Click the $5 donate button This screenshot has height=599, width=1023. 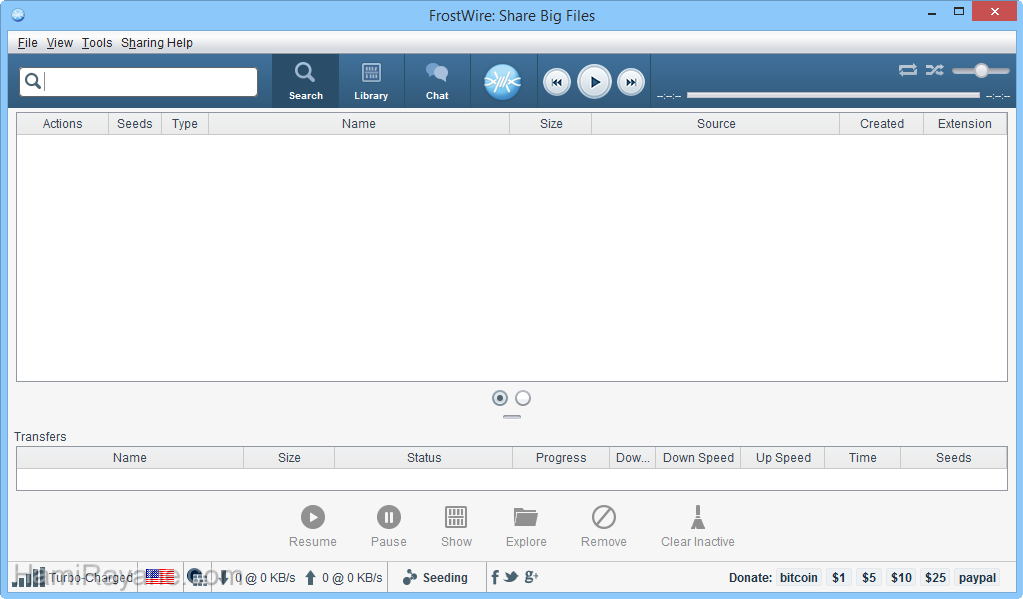tap(868, 577)
